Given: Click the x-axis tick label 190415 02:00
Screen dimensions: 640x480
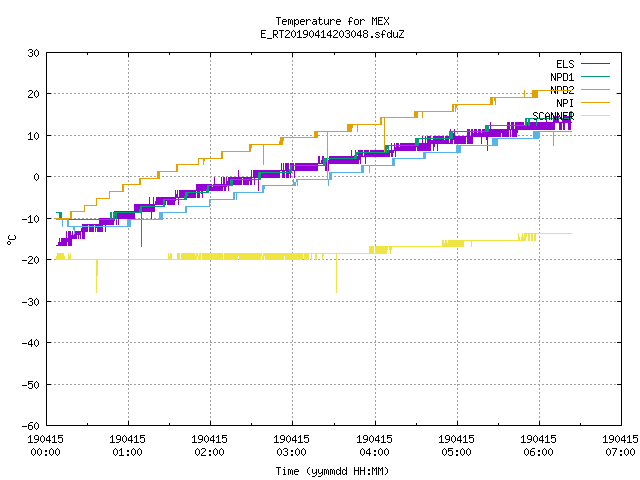Looking at the screenshot, I should (209, 446).
